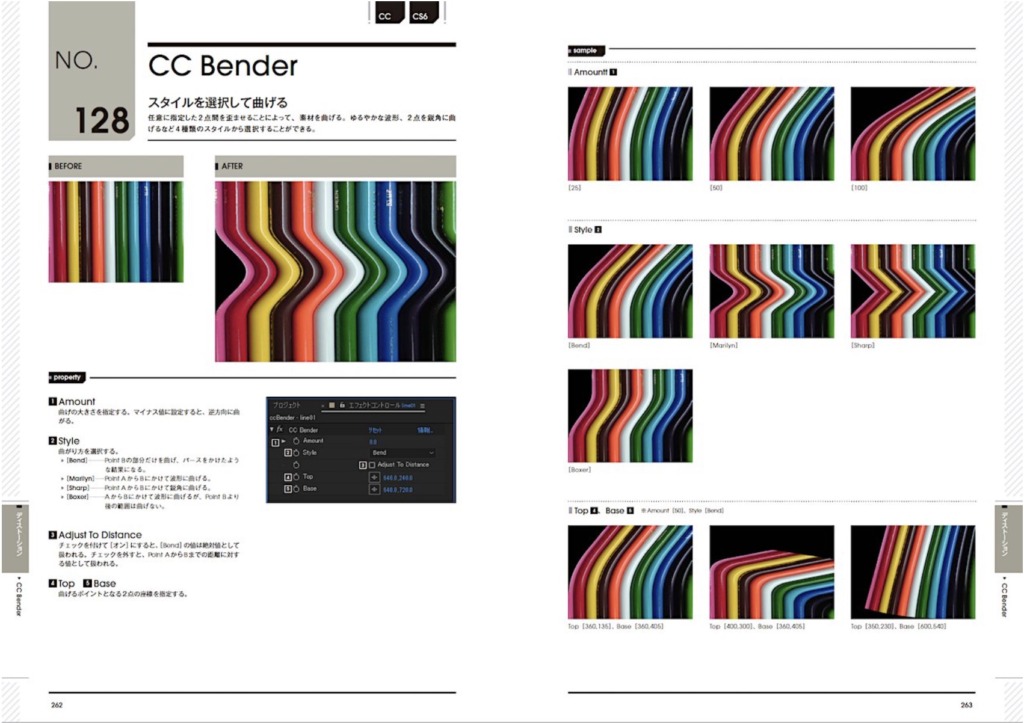Image resolution: width=1024 pixels, height=723 pixels.
Task: Click the Top heading in the property list
Action: (x=66, y=584)
